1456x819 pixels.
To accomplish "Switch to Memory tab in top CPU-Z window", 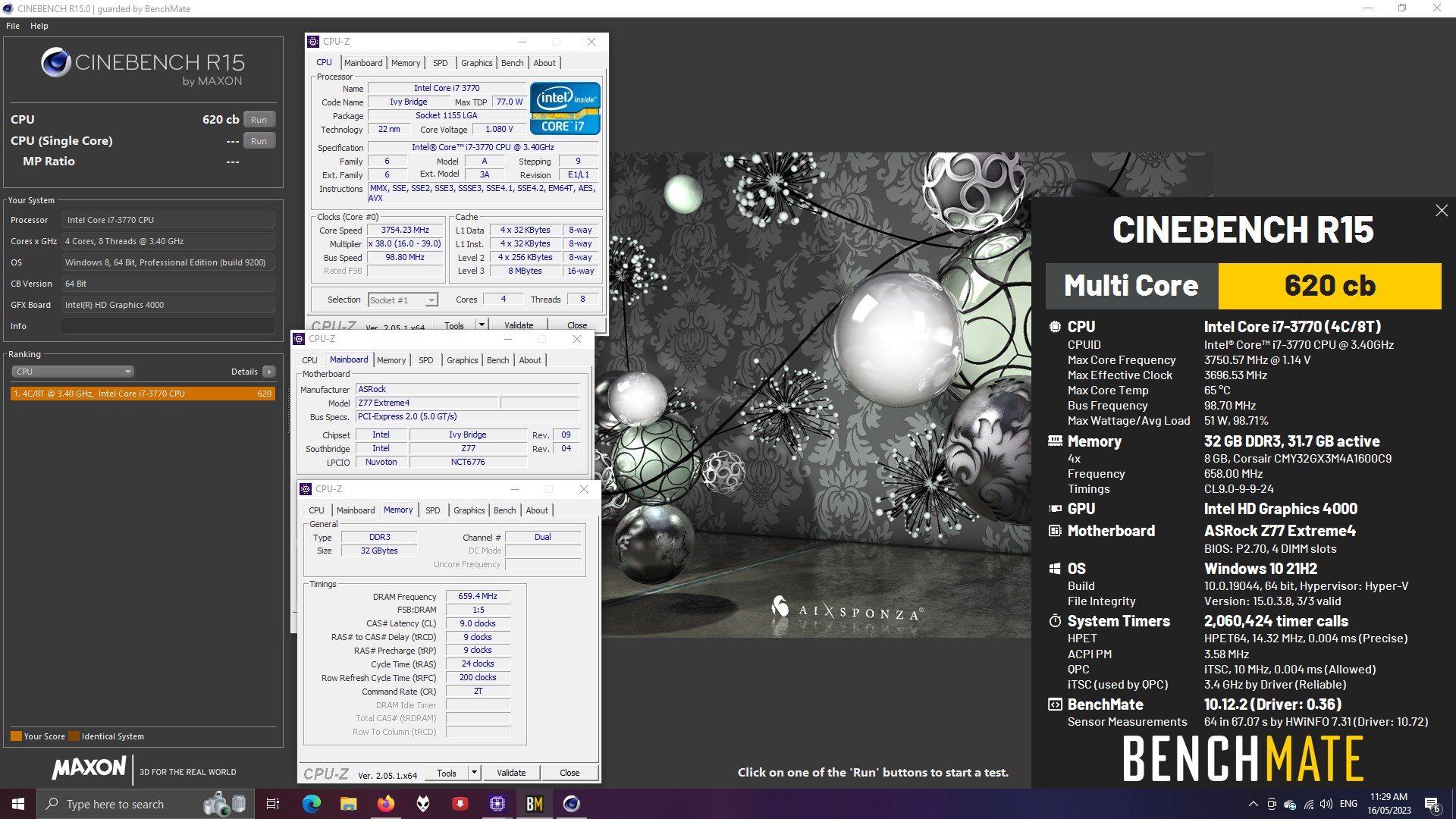I will coord(406,63).
